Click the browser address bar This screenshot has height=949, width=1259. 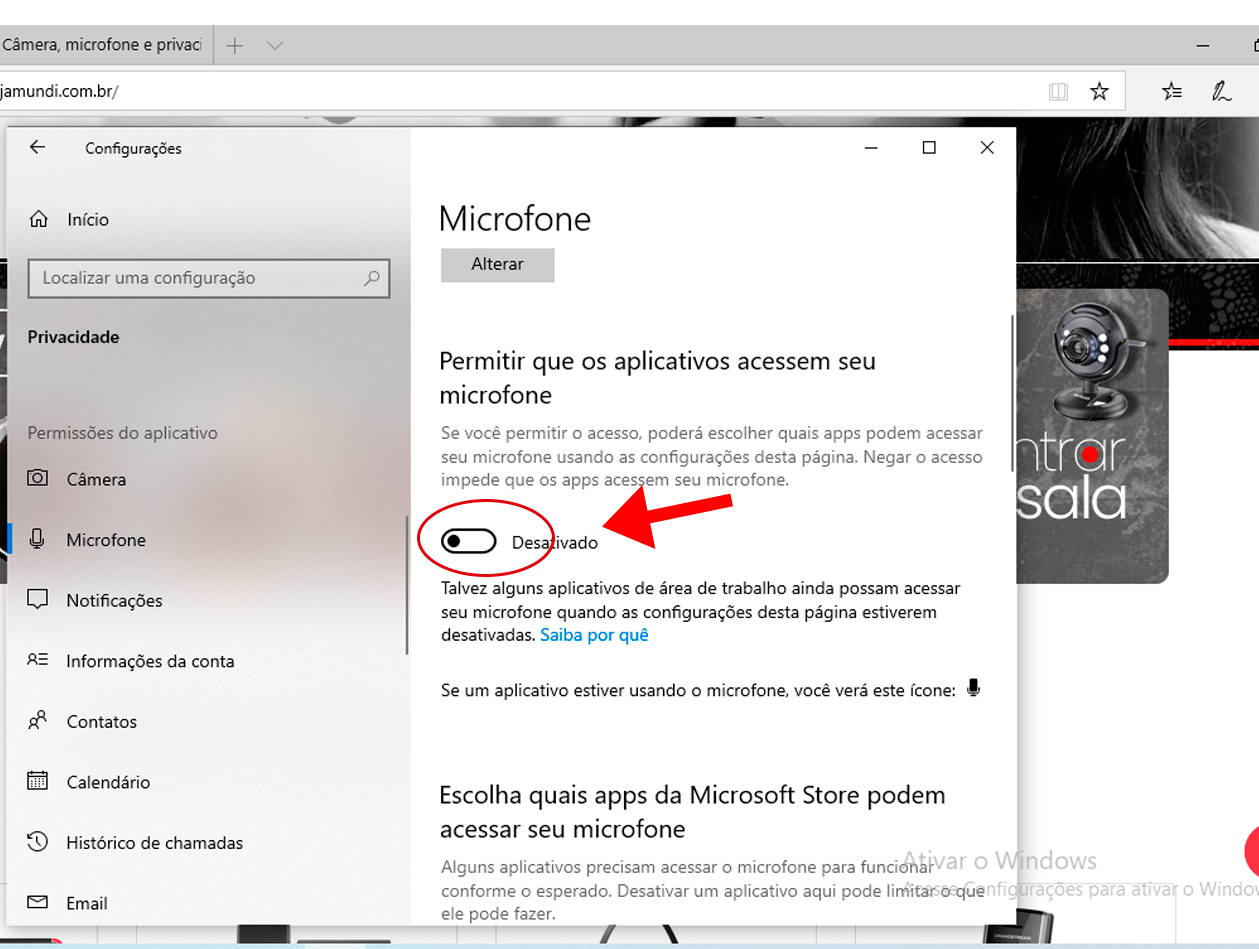click(x=500, y=92)
